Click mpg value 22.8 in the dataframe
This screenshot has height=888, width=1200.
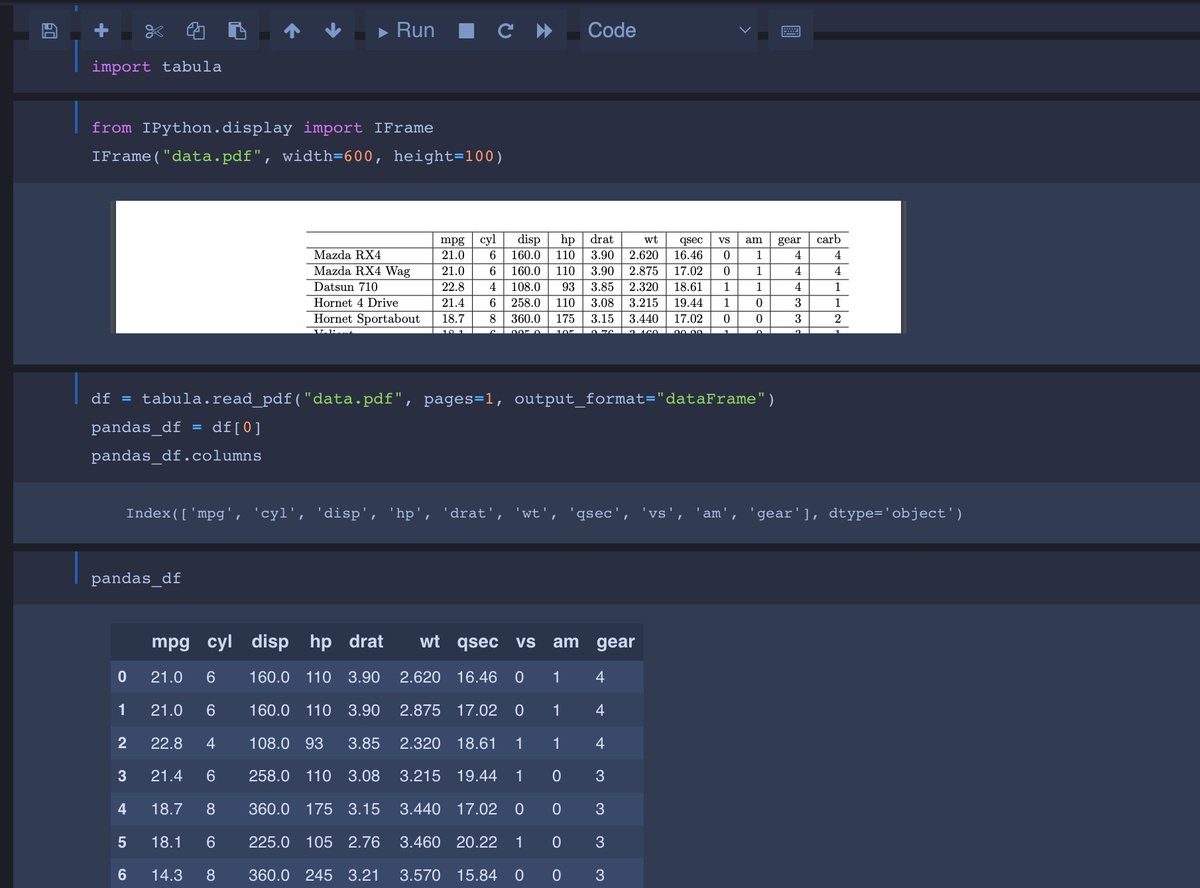click(166, 743)
